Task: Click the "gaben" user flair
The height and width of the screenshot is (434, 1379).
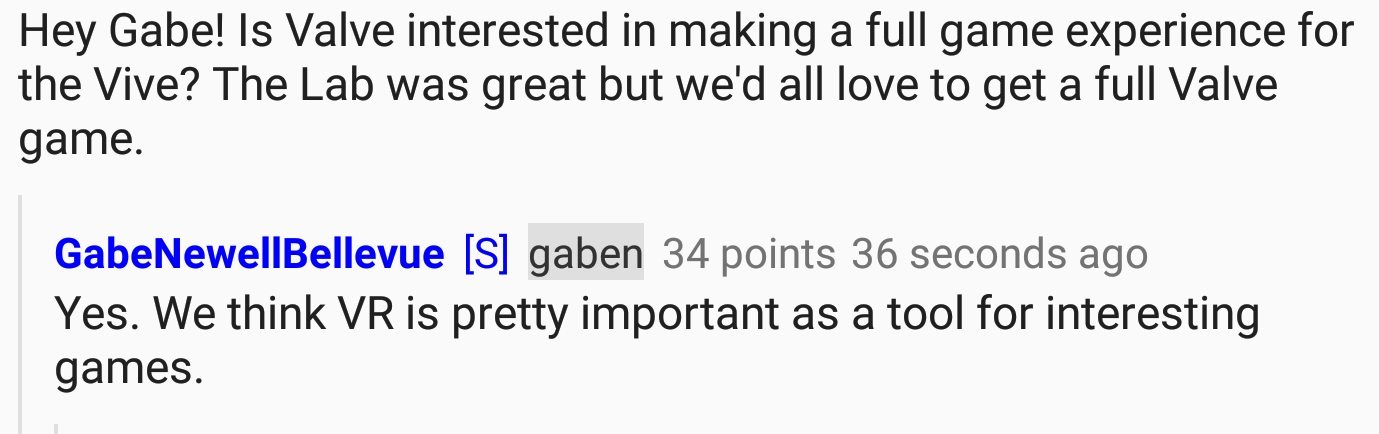Action: coord(585,255)
